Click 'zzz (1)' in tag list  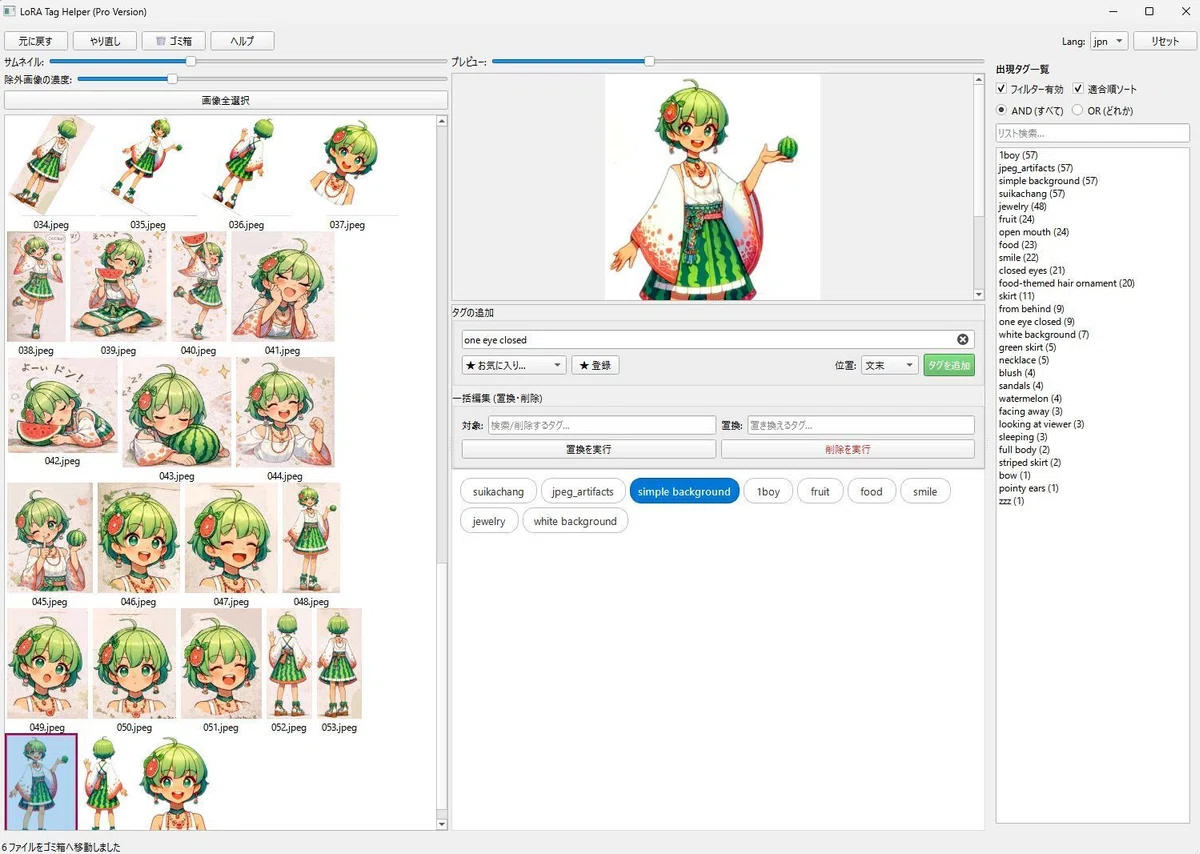pyautogui.click(x=1011, y=501)
